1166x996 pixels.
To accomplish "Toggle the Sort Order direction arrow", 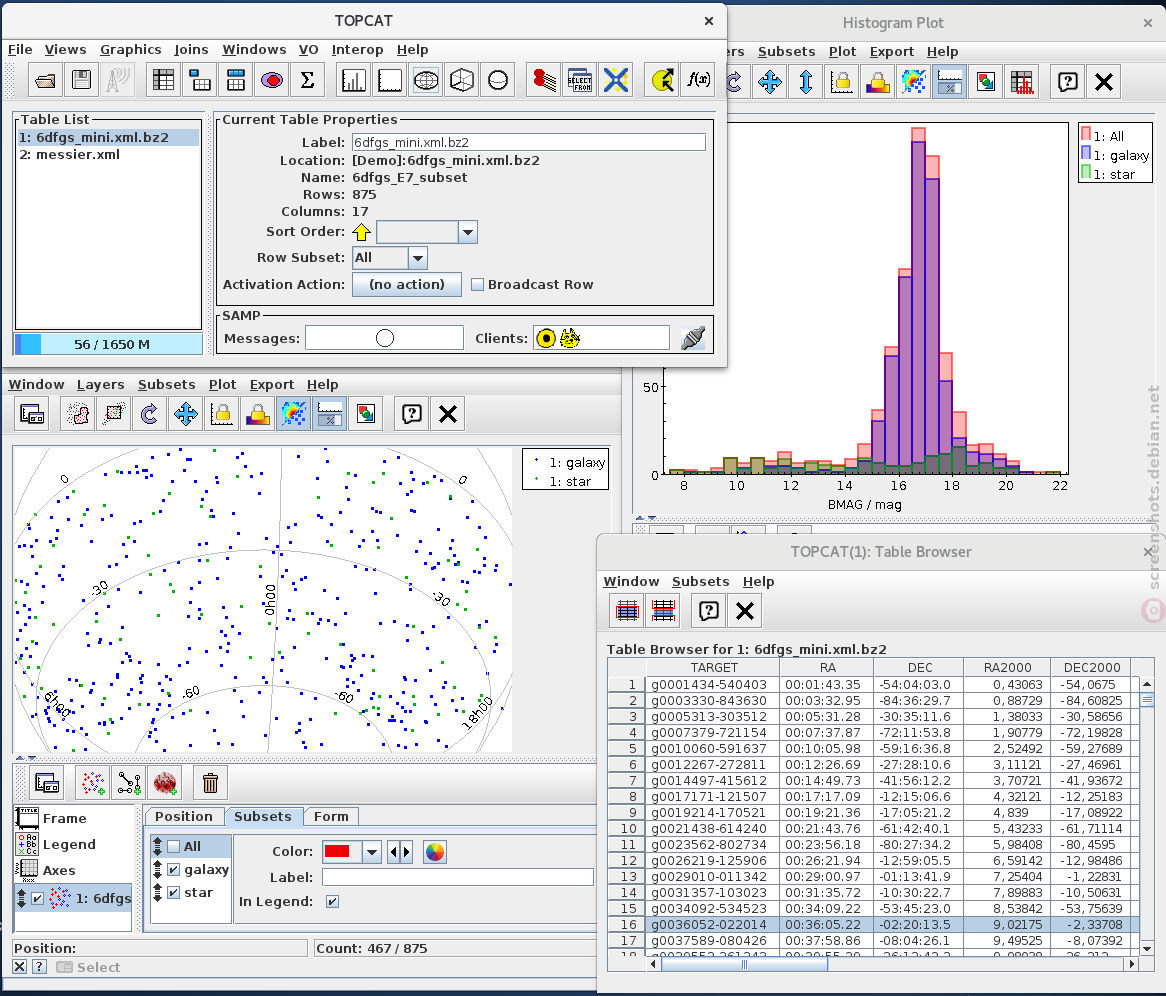I will click(361, 232).
